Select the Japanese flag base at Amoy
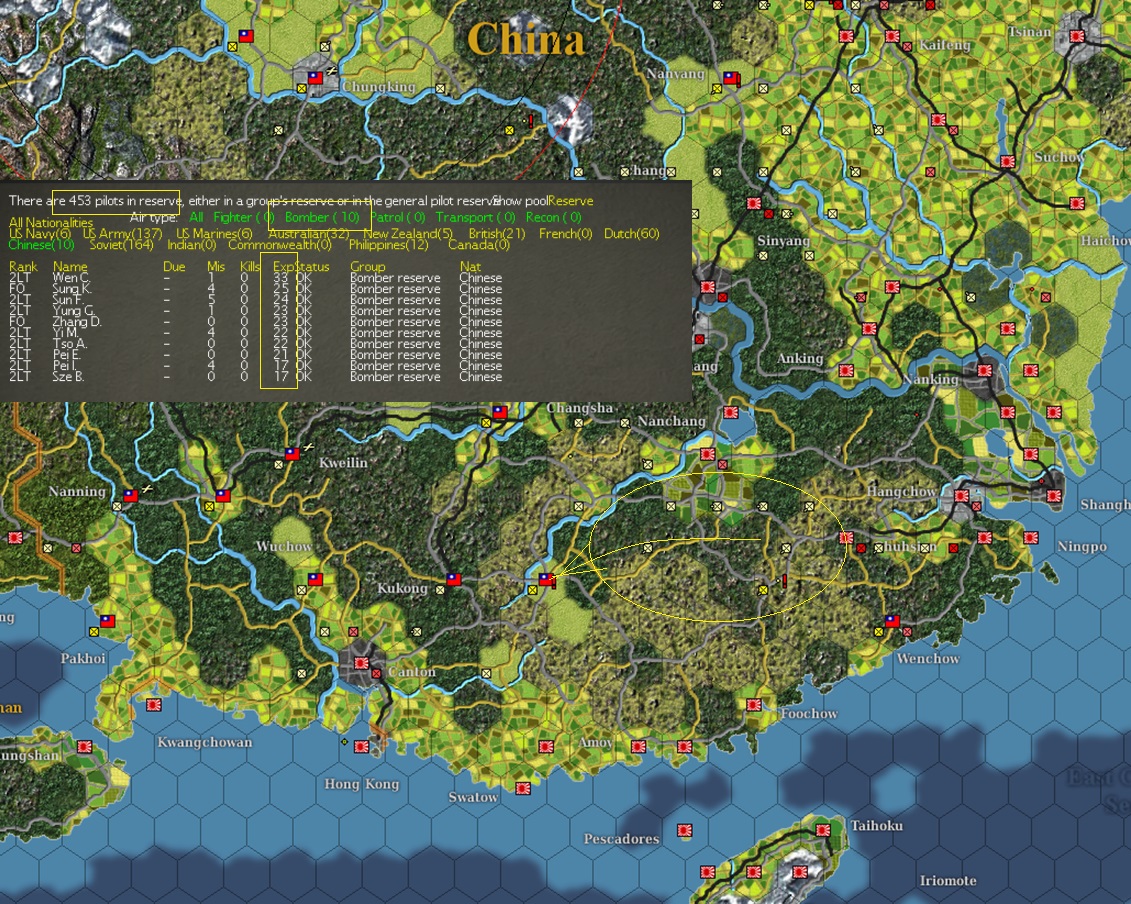1131x904 pixels. pos(638,747)
